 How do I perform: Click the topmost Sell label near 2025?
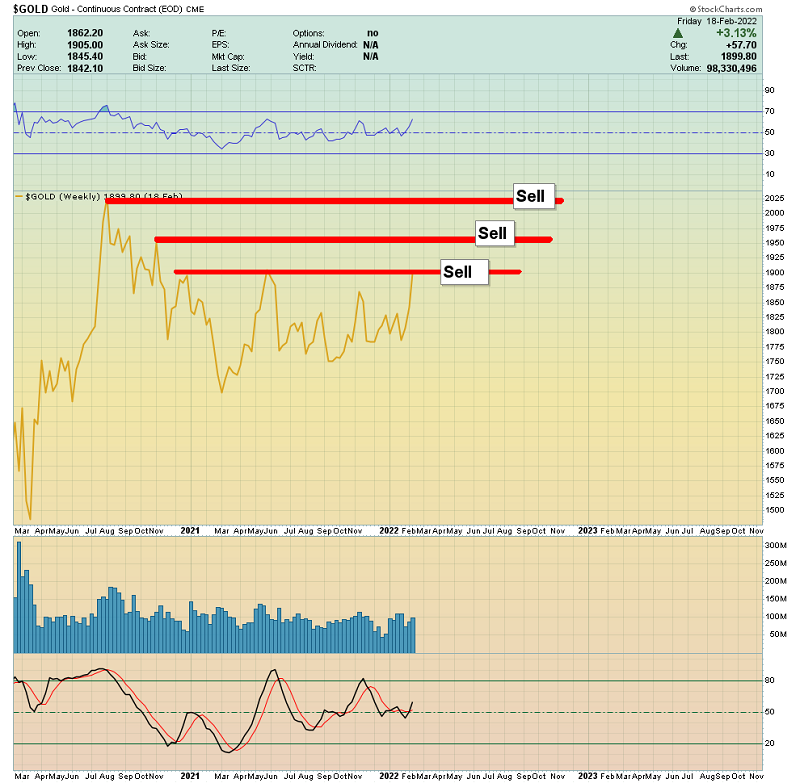[x=530, y=196]
